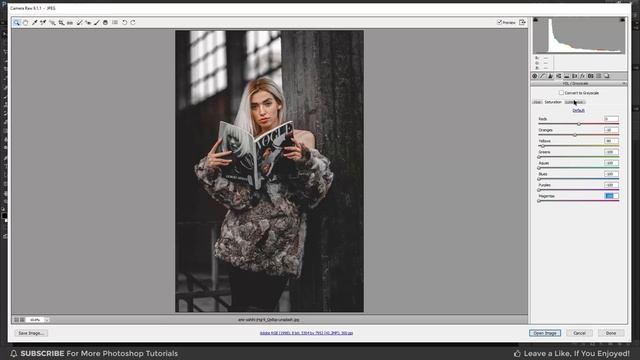
Task: Open the Tone Curve panel icon
Action: point(542,76)
